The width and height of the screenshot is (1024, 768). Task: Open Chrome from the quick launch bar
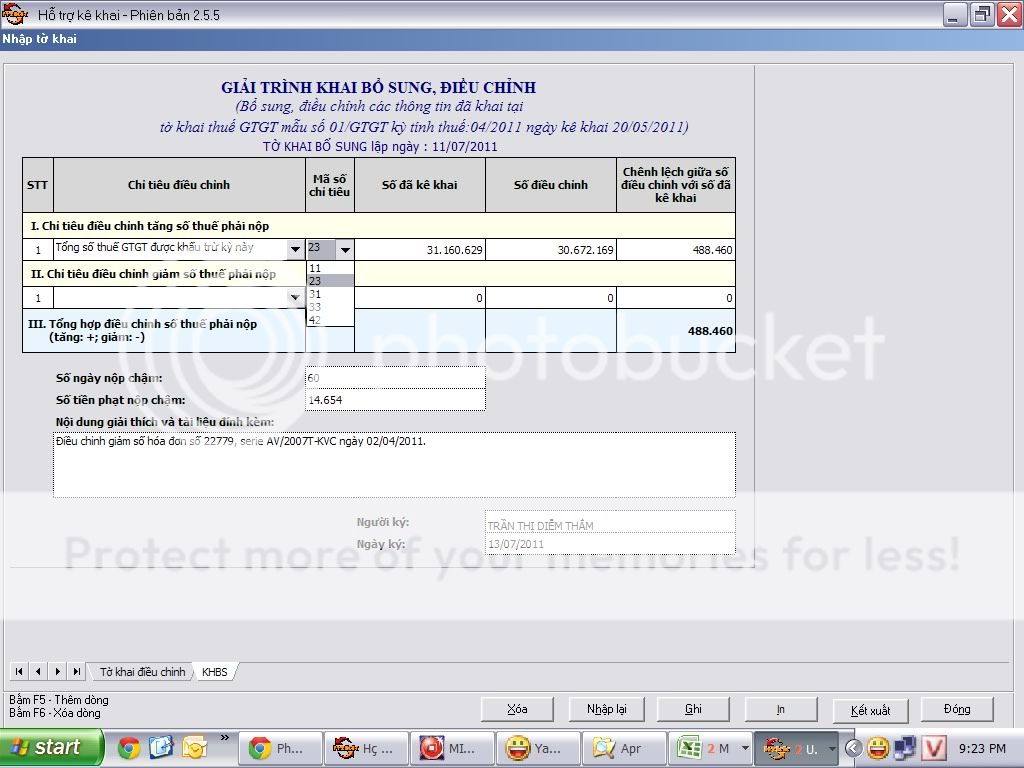tap(129, 747)
